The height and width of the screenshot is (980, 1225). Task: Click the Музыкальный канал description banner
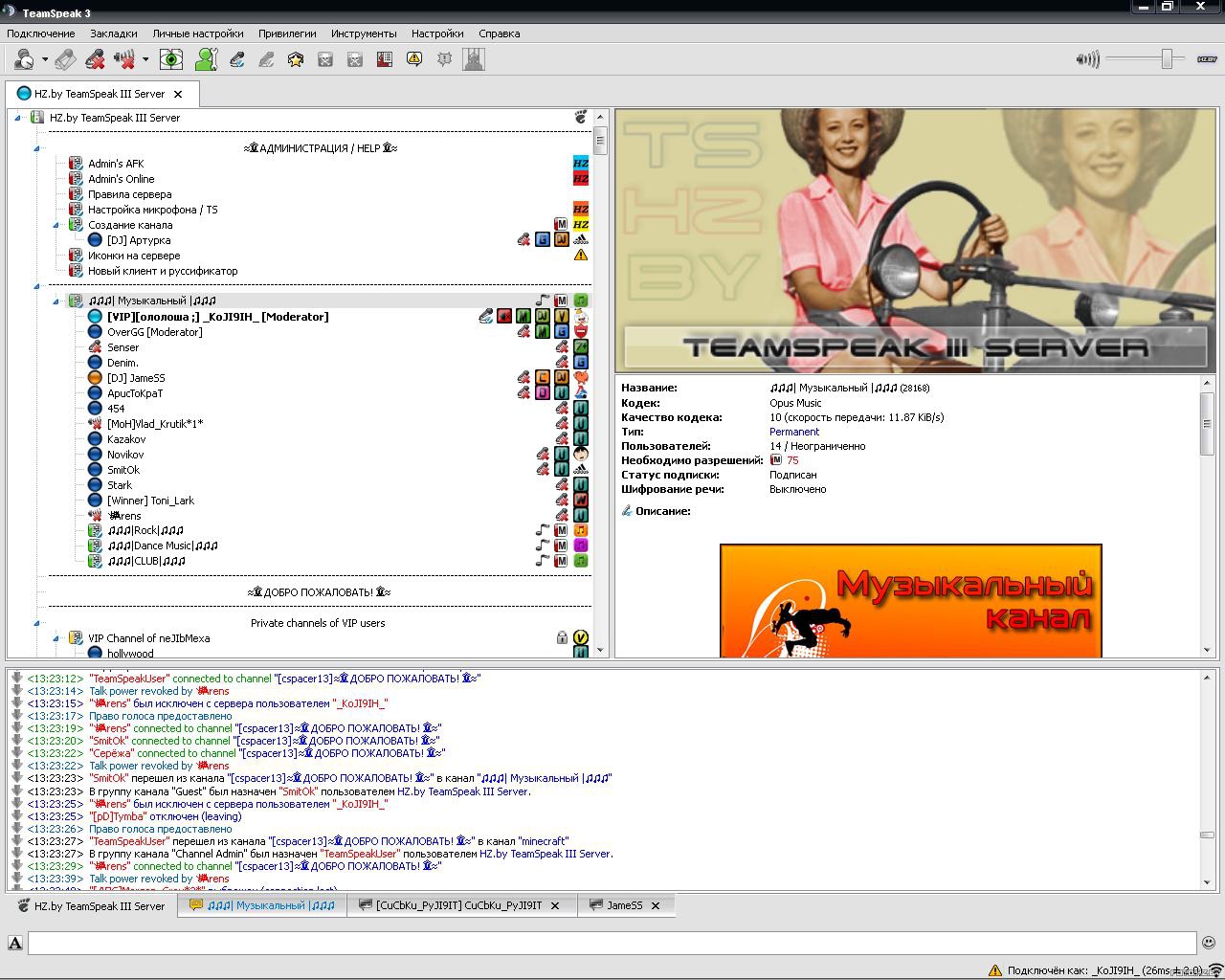click(x=910, y=600)
